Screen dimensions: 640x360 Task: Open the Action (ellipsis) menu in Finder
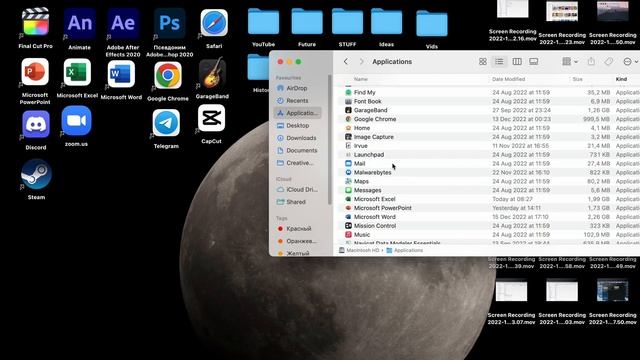point(630,62)
